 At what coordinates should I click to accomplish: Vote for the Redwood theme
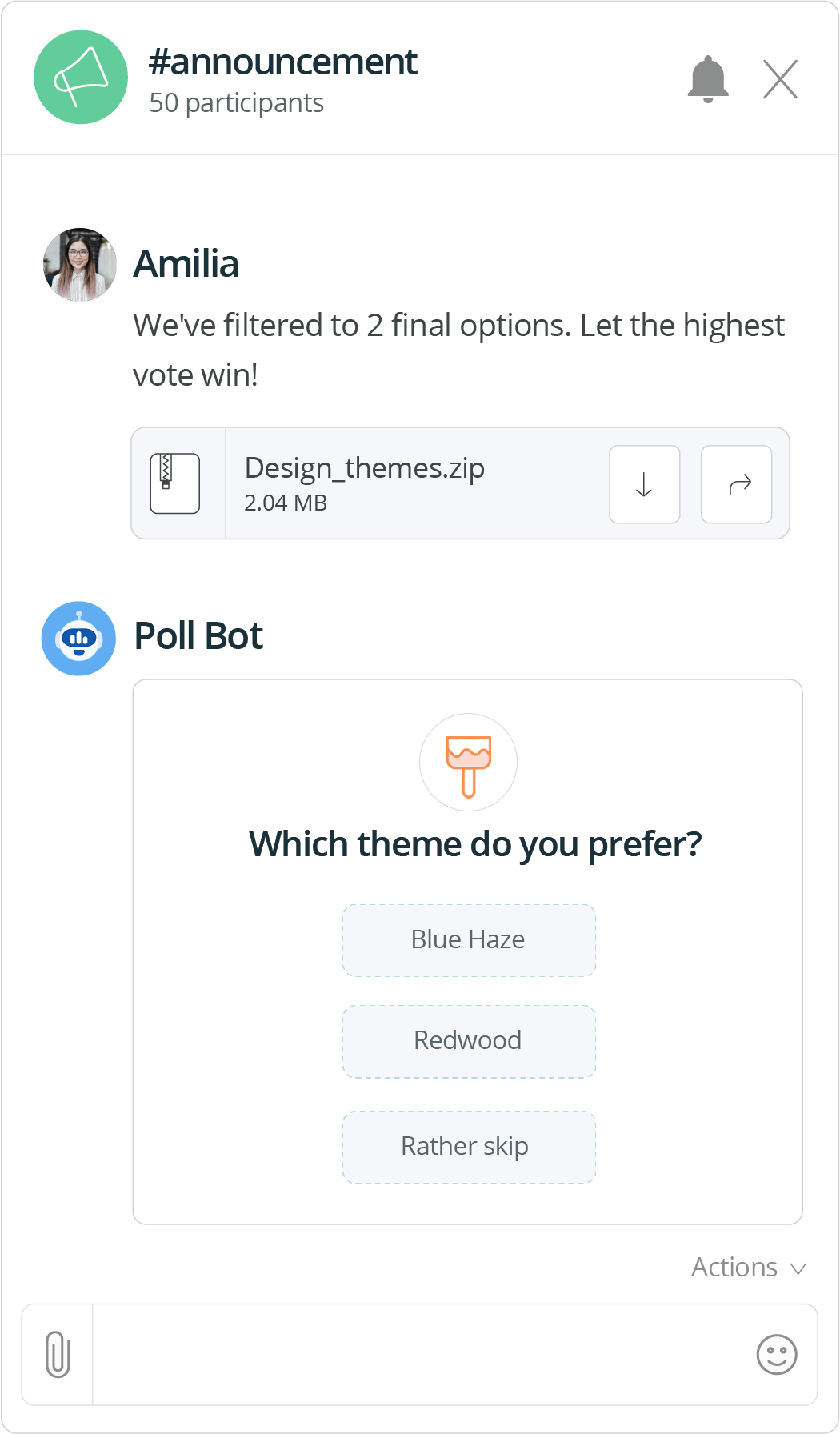[469, 1041]
